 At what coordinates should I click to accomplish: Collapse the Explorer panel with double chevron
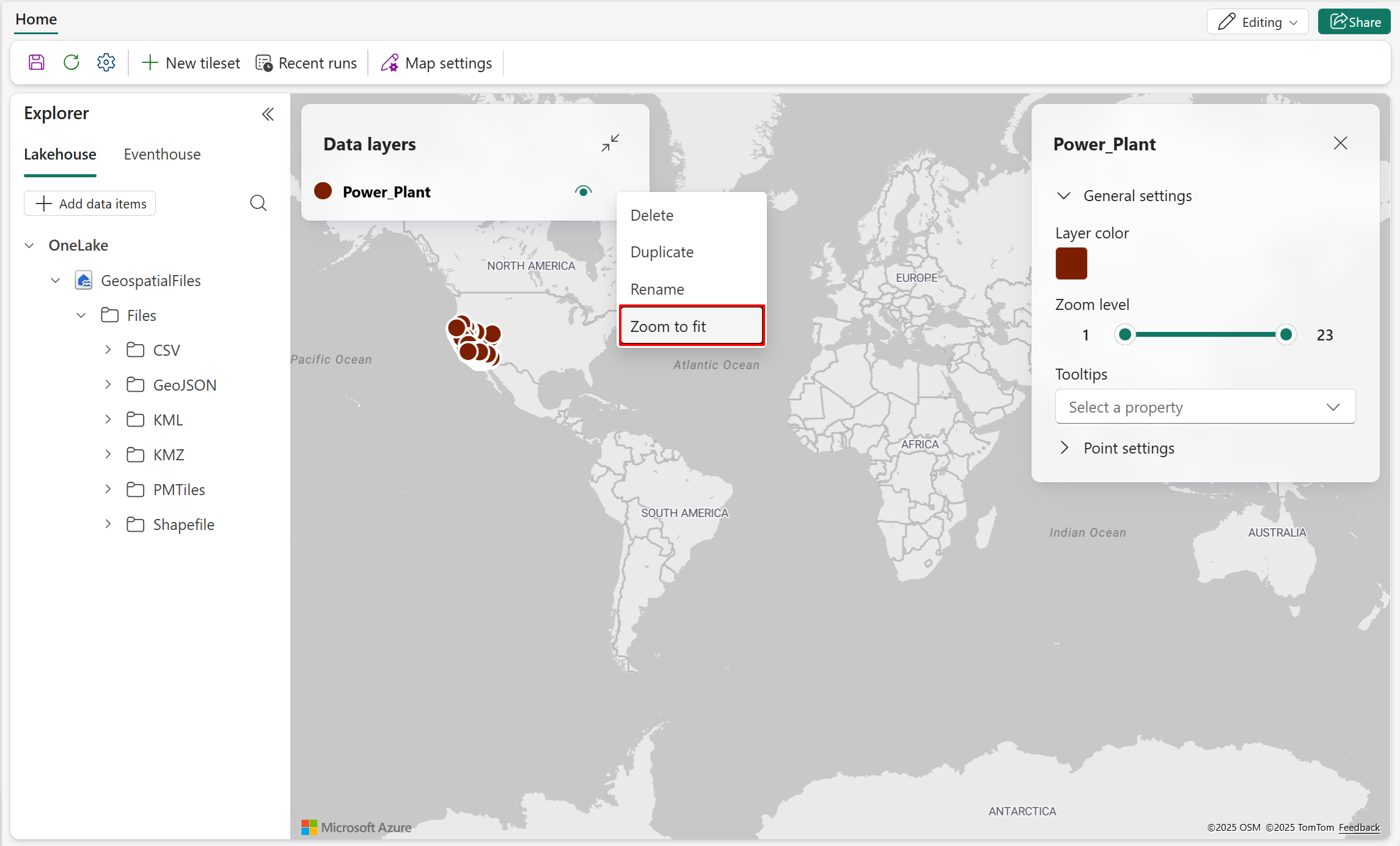coord(268,114)
